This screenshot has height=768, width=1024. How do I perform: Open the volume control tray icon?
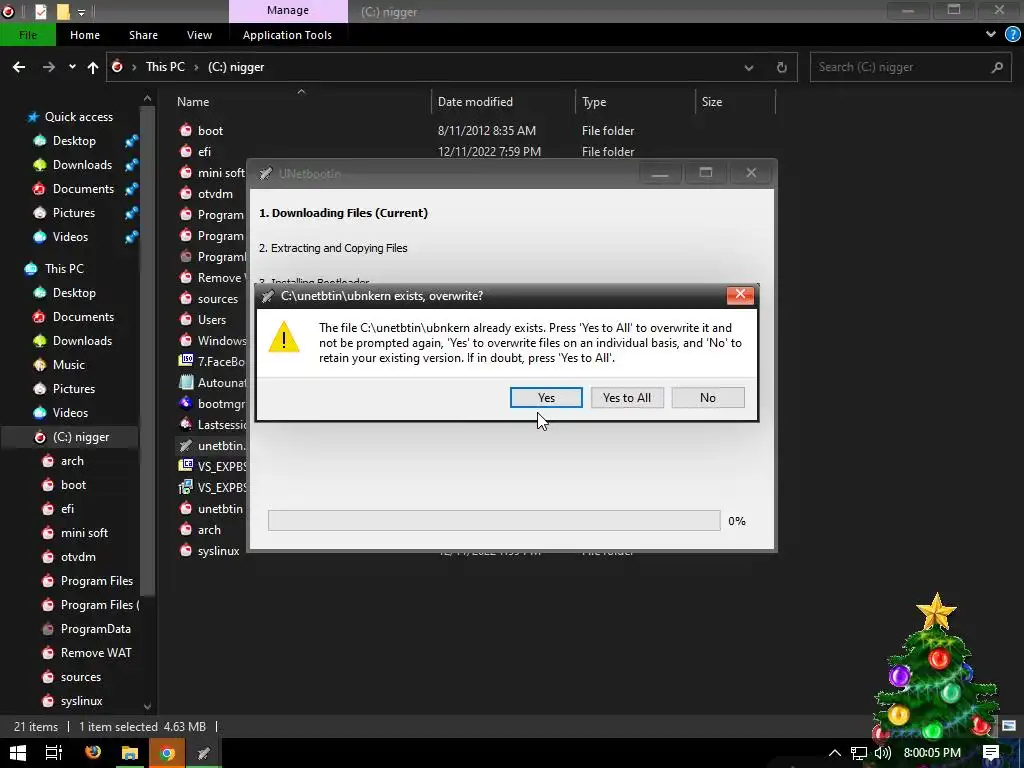point(883,753)
